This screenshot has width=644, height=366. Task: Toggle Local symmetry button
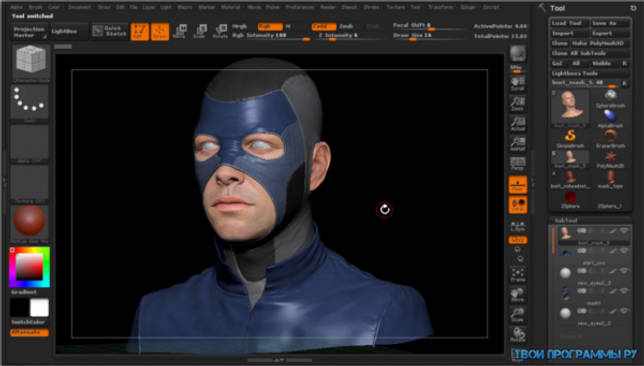click(x=518, y=205)
